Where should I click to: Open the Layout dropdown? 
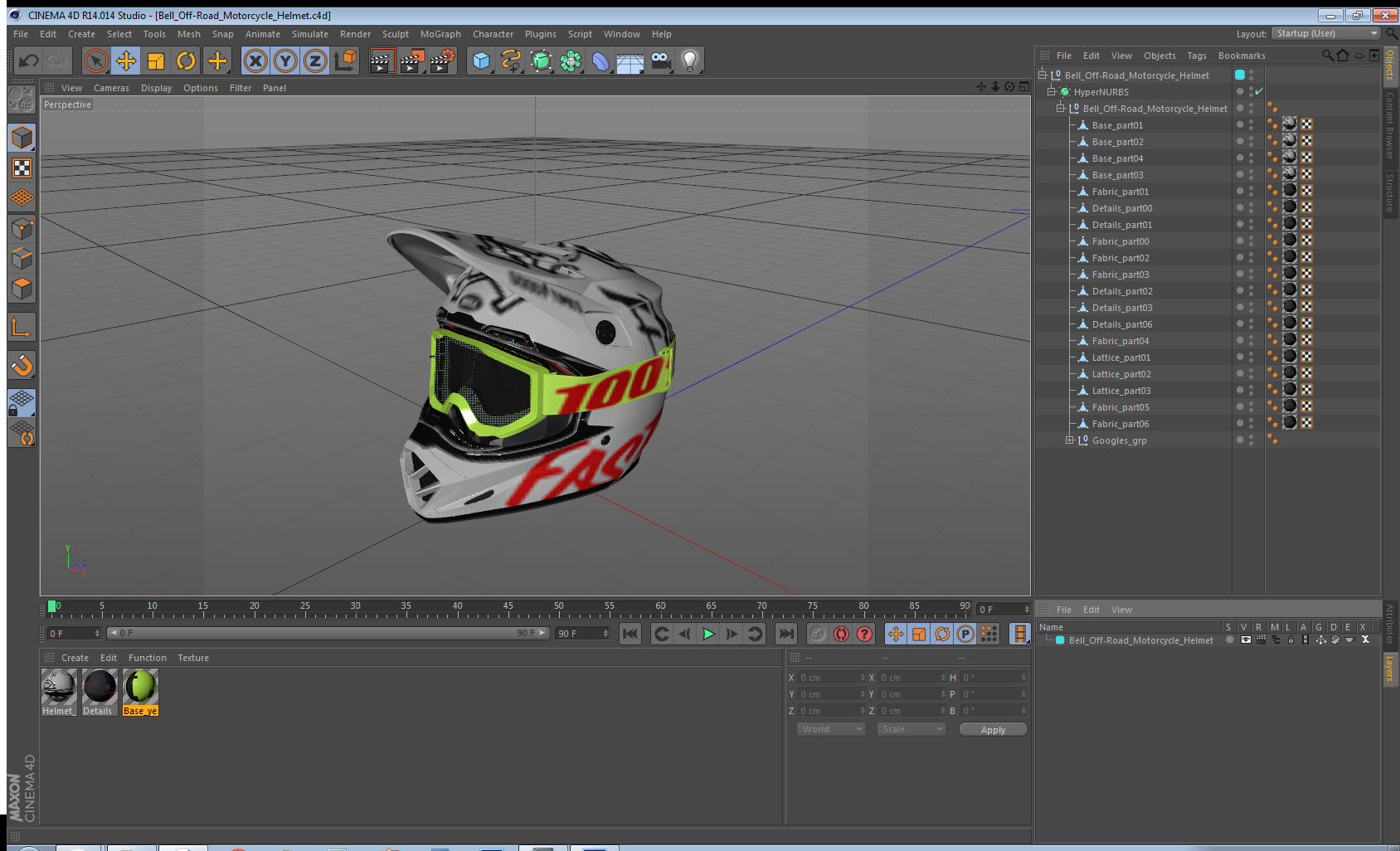click(x=1325, y=33)
